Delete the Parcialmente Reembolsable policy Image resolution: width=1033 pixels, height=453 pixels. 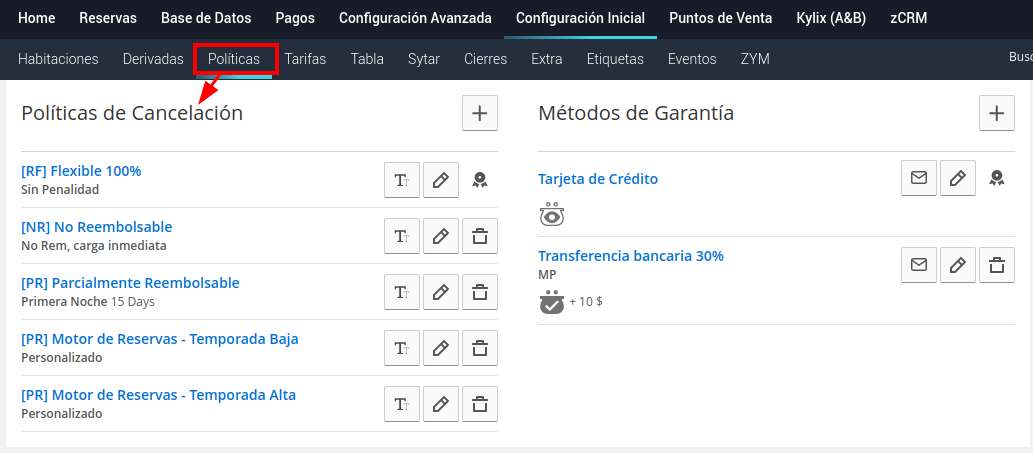click(480, 292)
